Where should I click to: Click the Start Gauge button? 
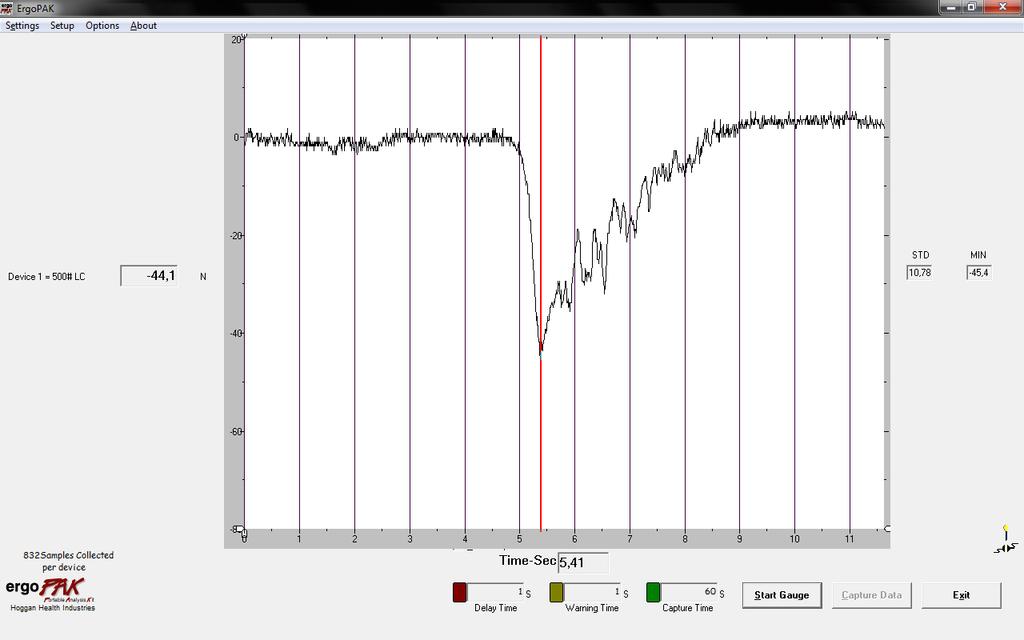pos(782,595)
